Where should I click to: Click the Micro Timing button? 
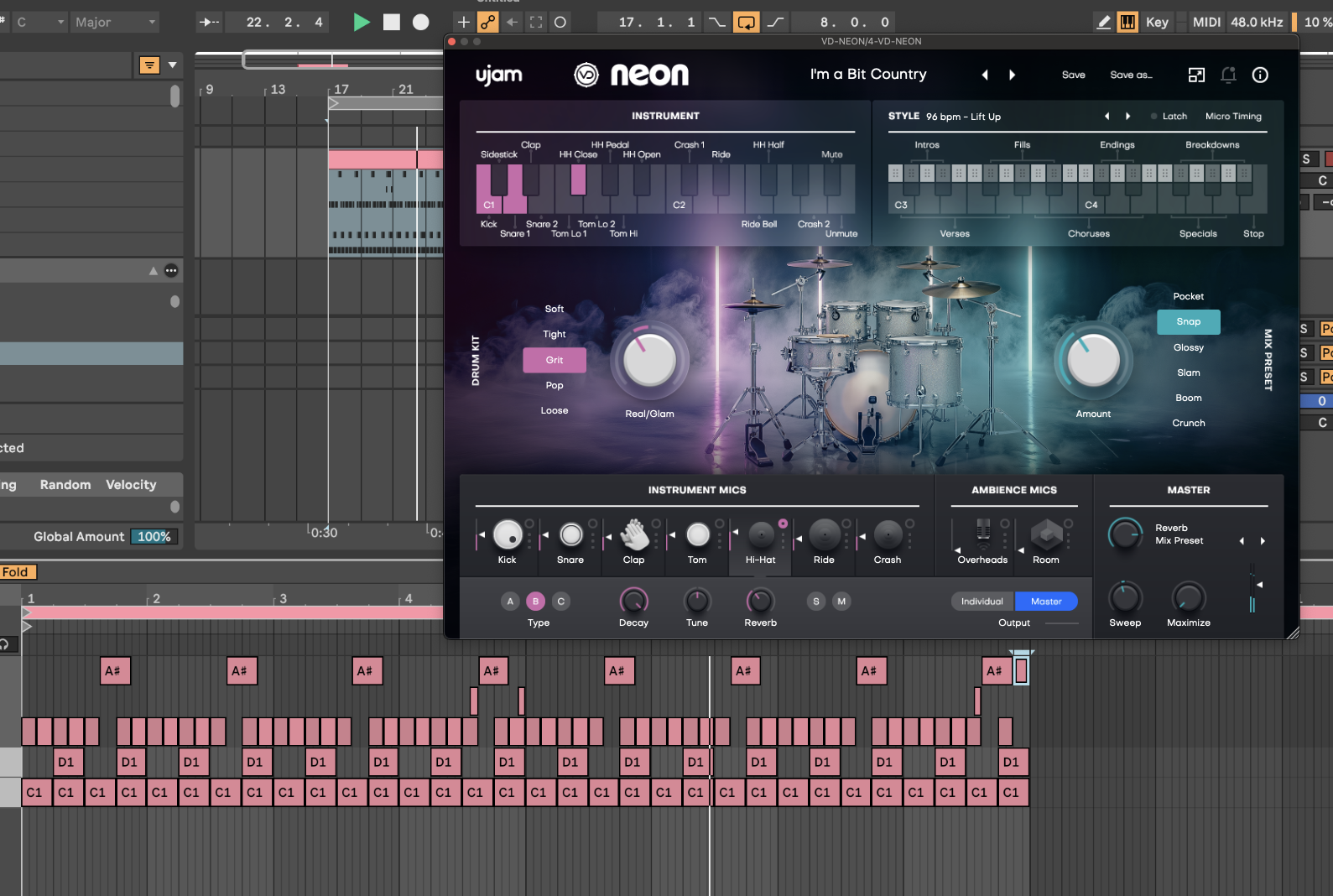pos(1233,117)
